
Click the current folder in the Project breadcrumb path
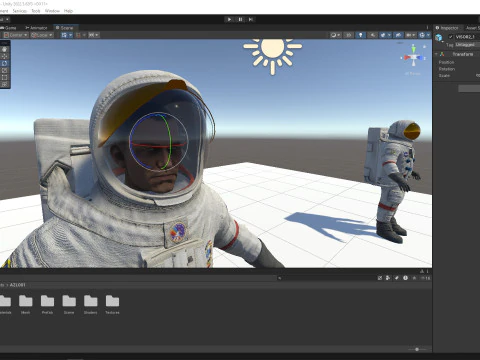pos(17,285)
